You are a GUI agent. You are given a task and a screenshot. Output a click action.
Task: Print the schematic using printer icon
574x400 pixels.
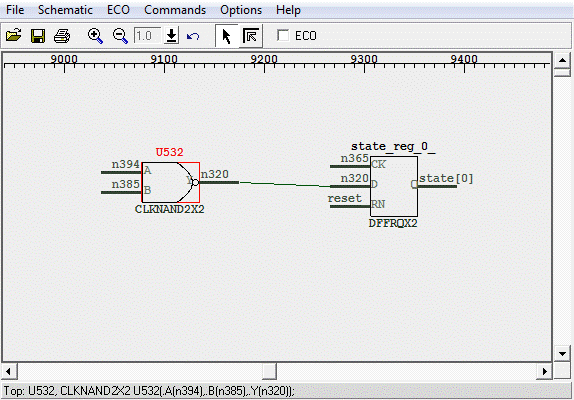[62, 36]
